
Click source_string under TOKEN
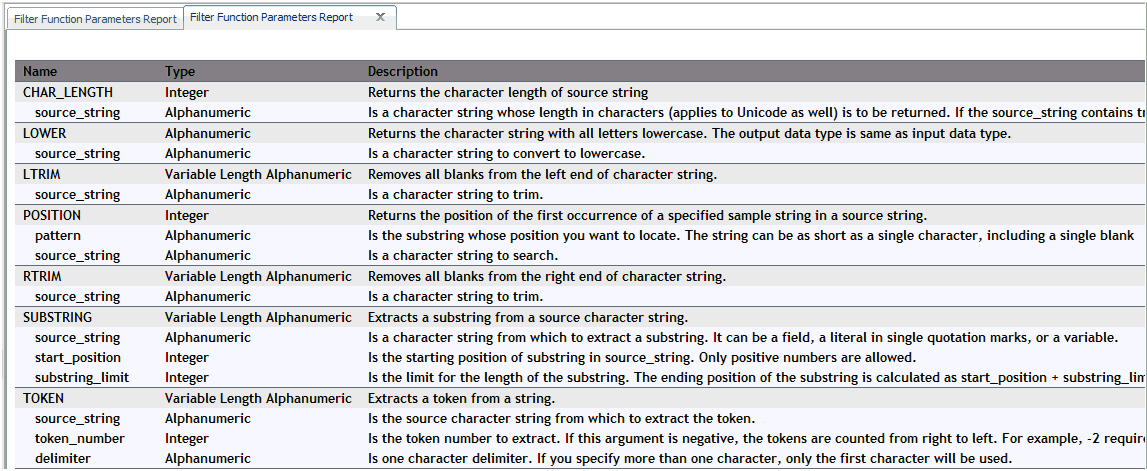[x=78, y=419]
